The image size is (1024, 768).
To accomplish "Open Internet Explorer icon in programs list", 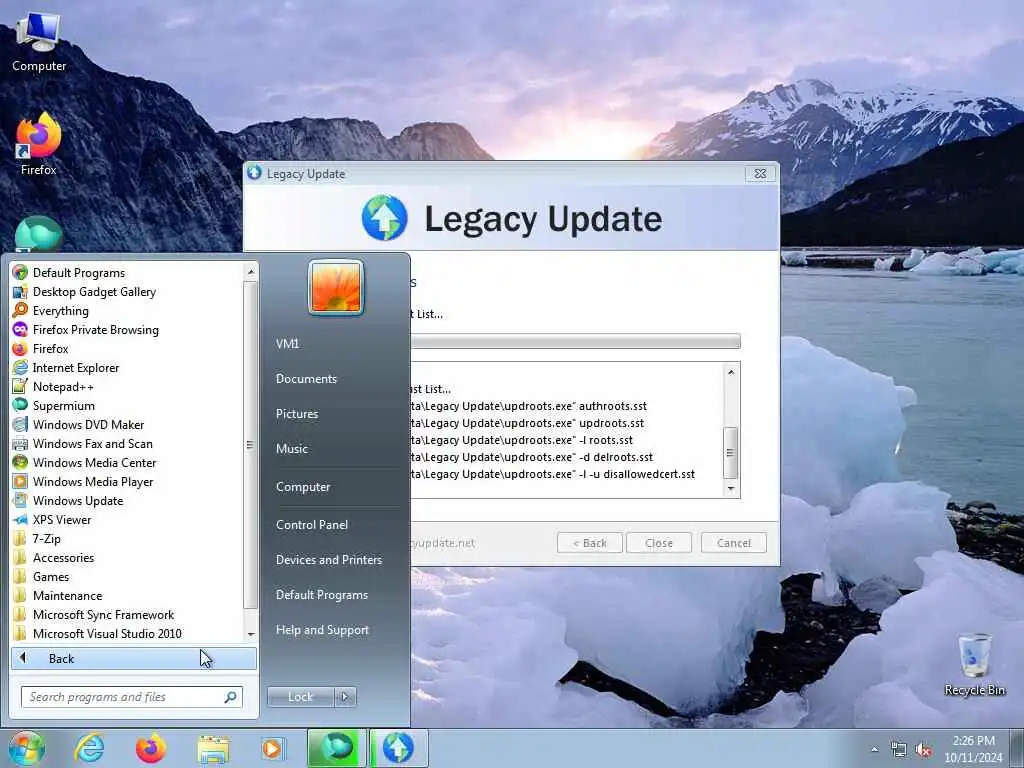I will (20, 367).
